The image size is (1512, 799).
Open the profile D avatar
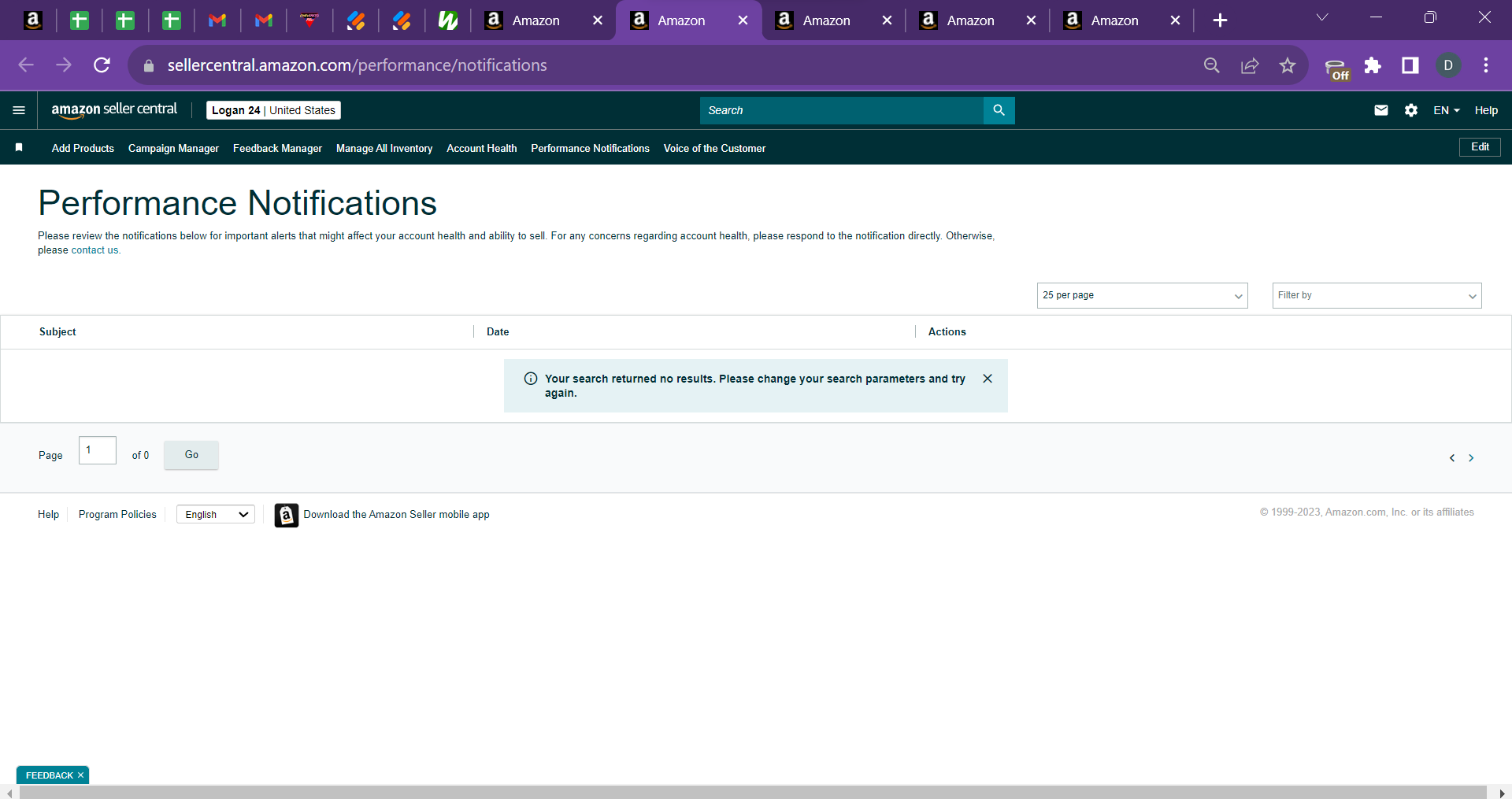pyautogui.click(x=1448, y=65)
